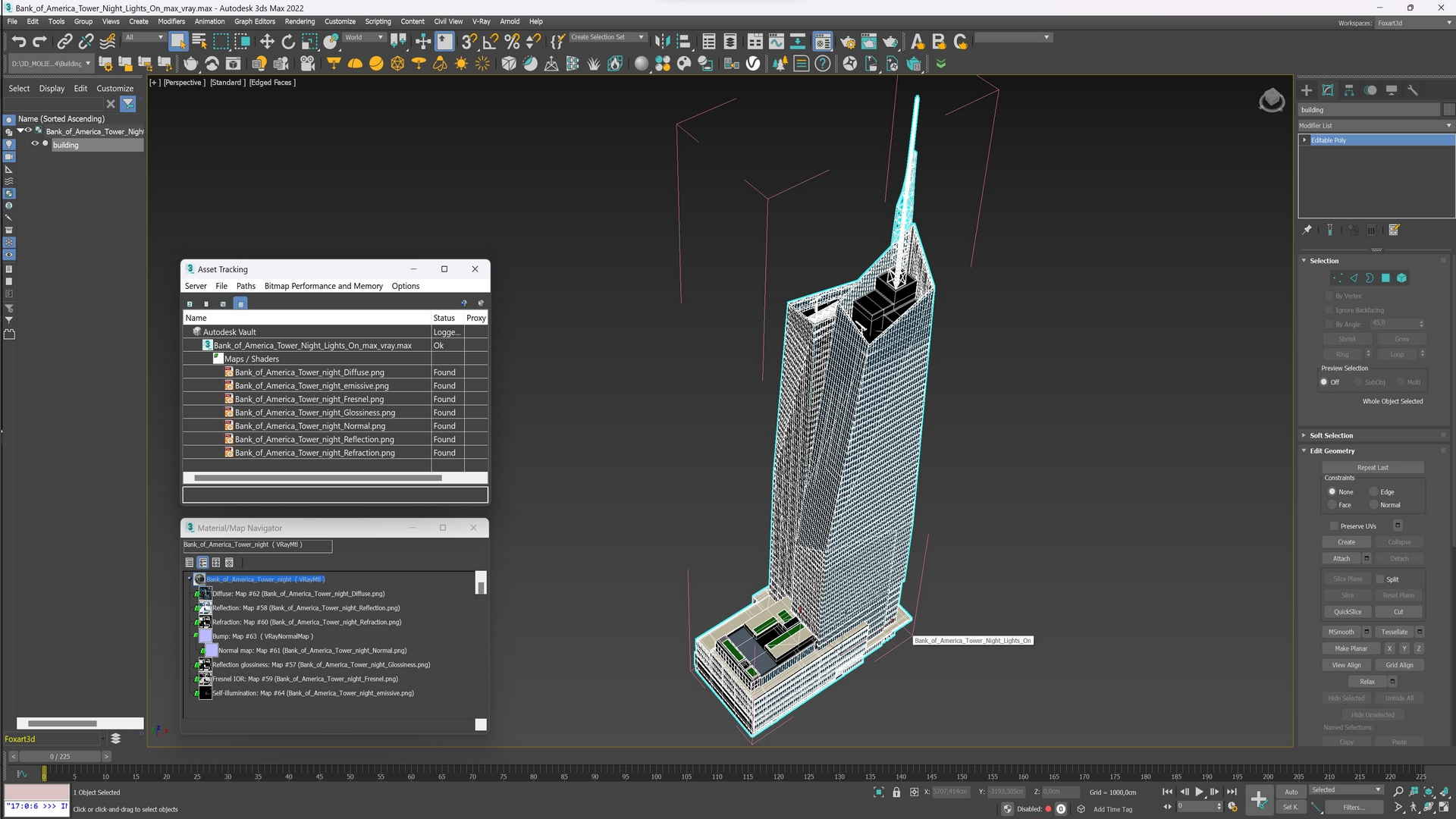Screen dimensions: 1456x819
Task: Open the V-Ray menu
Action: 482,21
